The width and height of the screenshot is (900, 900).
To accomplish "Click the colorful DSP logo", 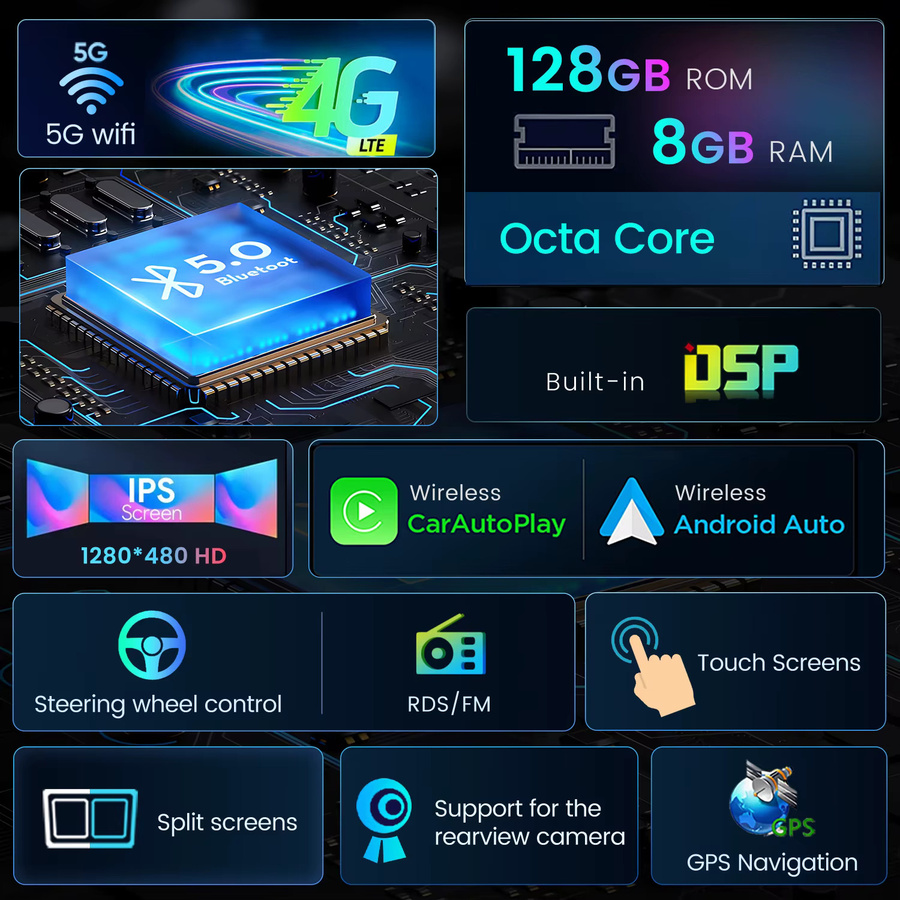I will tap(741, 370).
